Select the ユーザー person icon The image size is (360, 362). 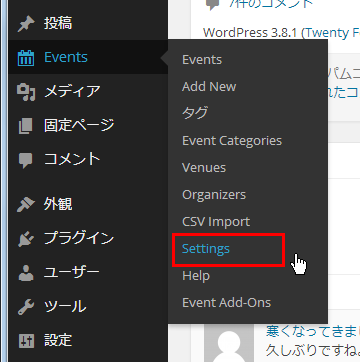26,273
